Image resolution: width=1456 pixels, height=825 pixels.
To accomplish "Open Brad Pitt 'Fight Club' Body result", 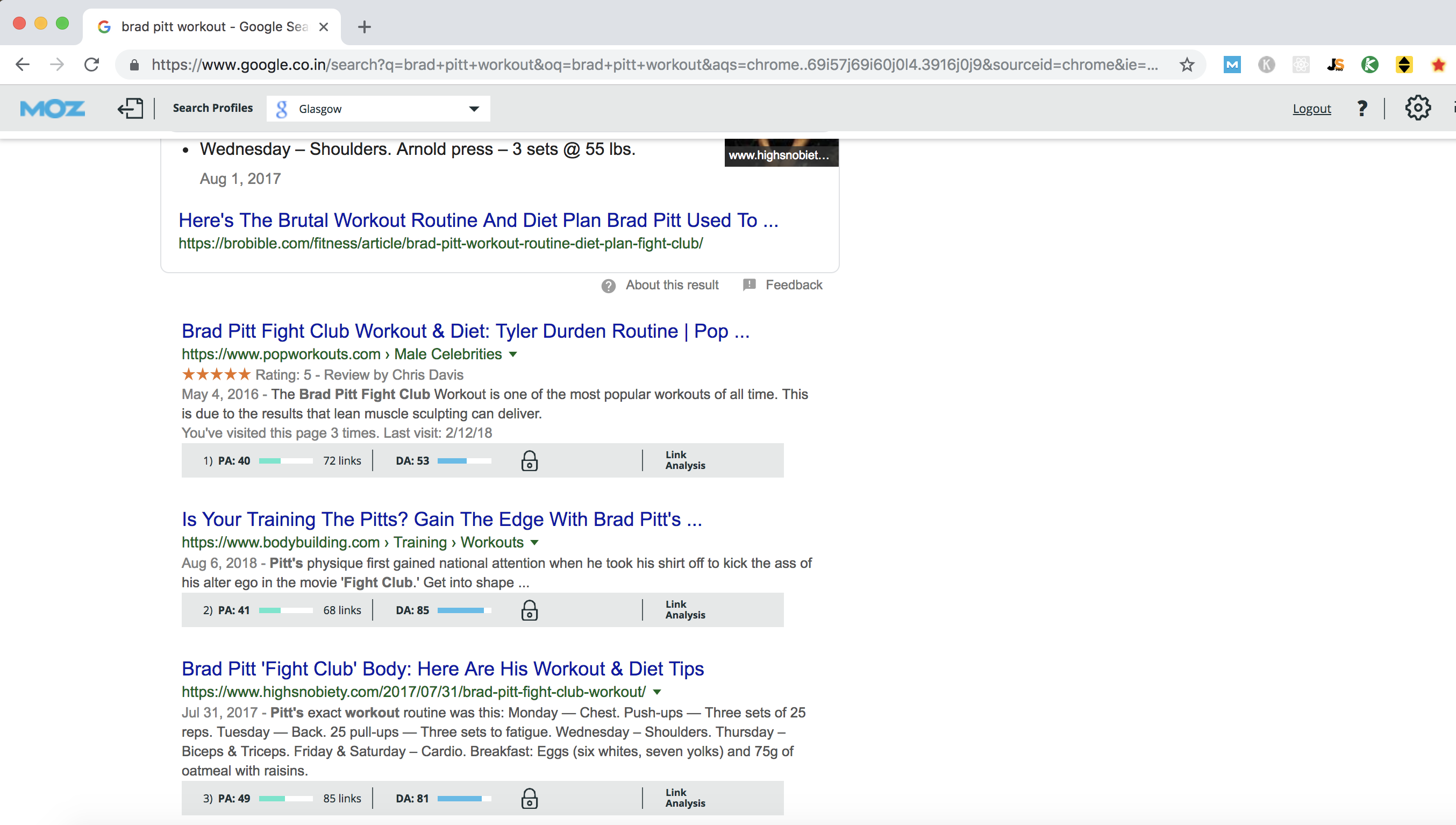I will (x=443, y=668).
